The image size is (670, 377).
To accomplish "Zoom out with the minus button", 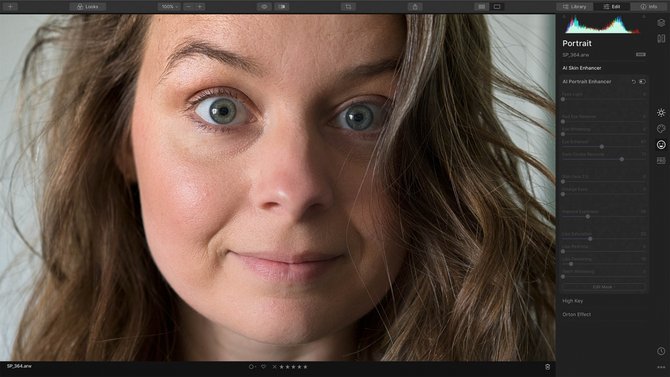I will click(x=188, y=6).
